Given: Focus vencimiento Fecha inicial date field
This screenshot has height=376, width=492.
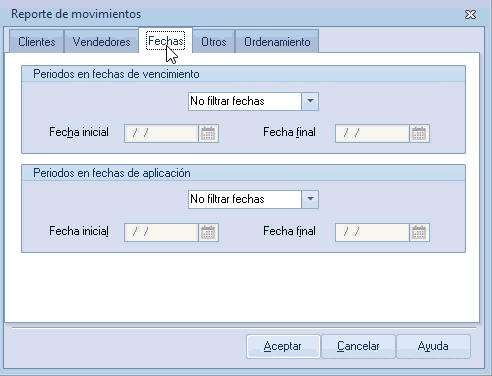Looking at the screenshot, I should (161, 134).
